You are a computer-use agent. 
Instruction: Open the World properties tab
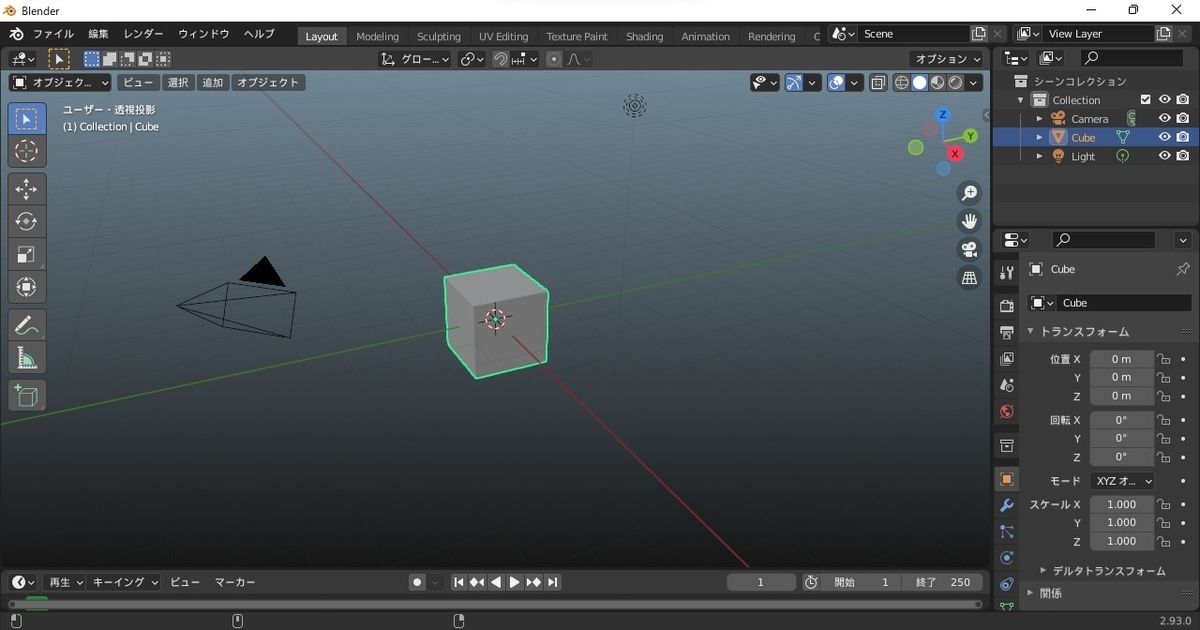coord(1007,412)
